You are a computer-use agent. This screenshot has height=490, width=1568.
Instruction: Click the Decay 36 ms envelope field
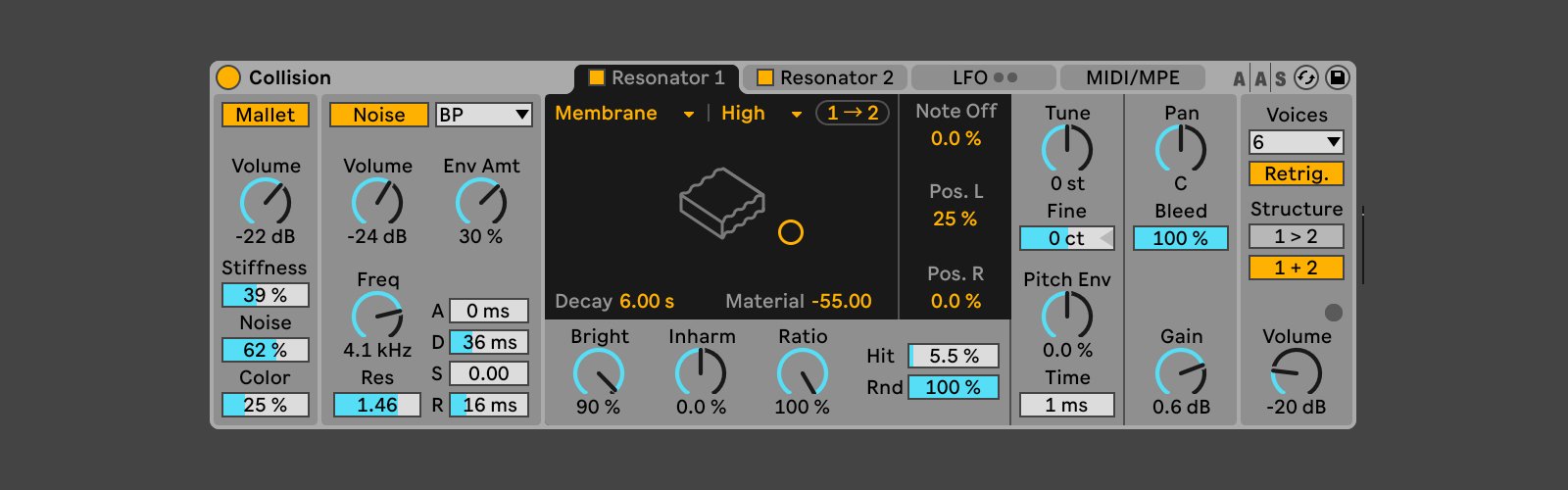pyautogui.click(x=489, y=342)
